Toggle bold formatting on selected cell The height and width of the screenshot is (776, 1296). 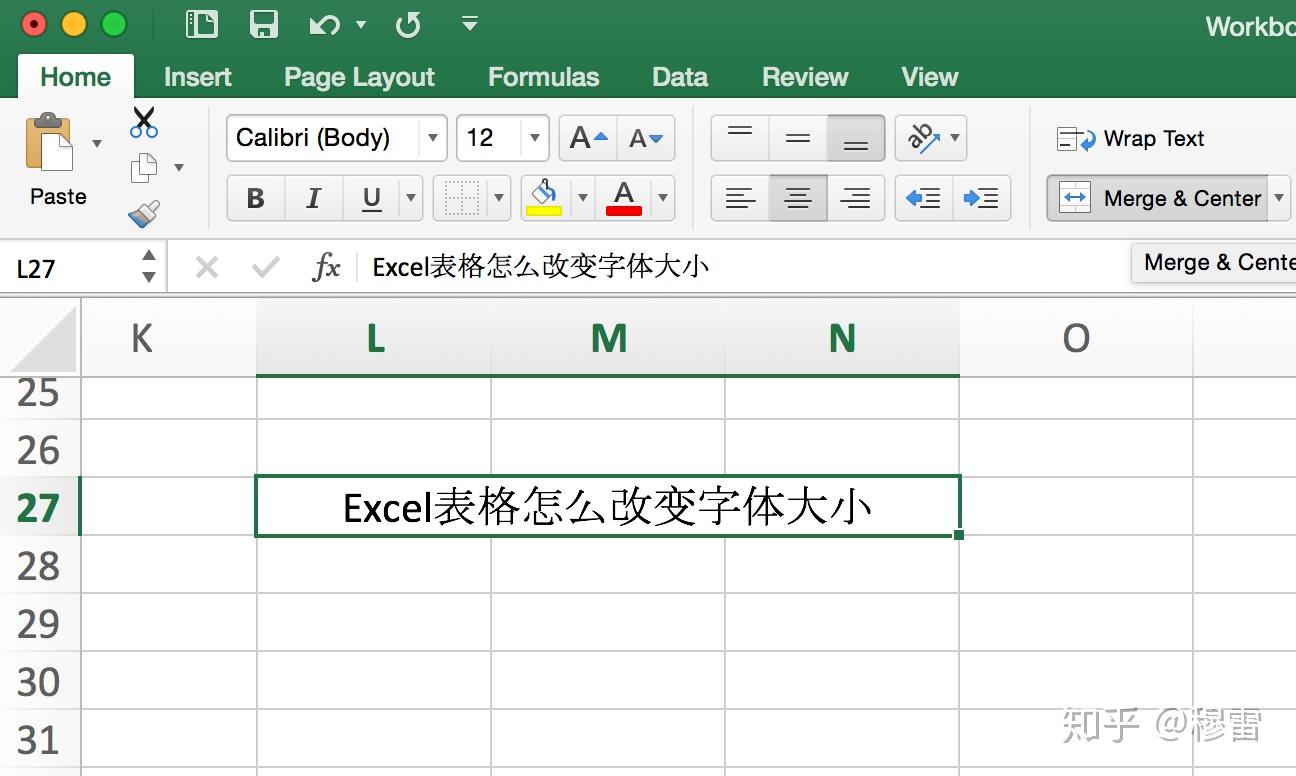255,197
